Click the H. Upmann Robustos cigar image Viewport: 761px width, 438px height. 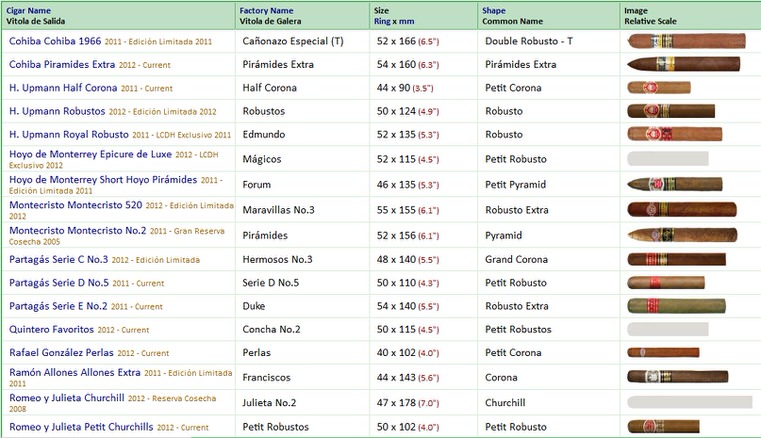(x=671, y=111)
